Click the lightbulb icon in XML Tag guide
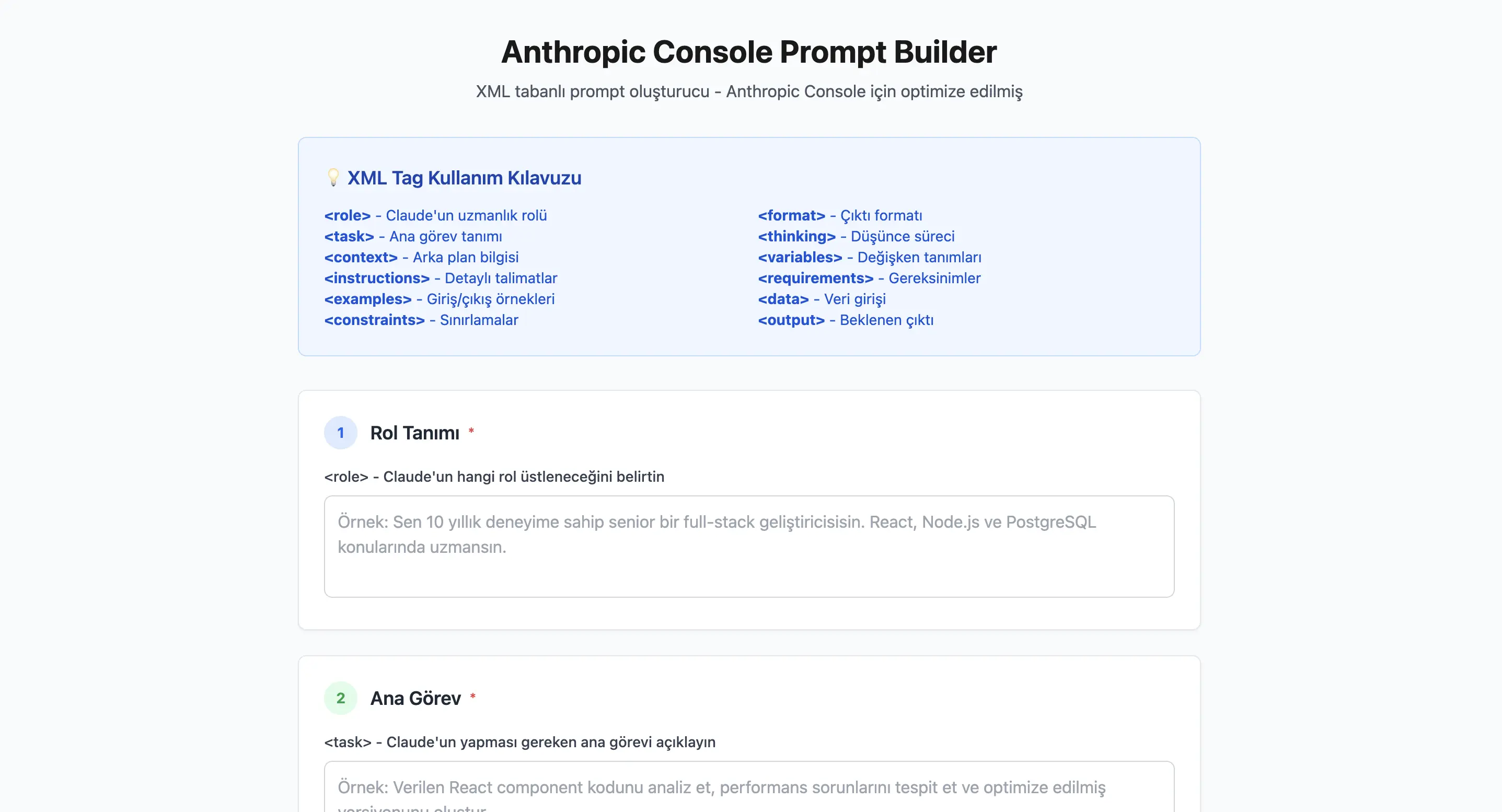This screenshot has height=812, width=1502. click(333, 178)
